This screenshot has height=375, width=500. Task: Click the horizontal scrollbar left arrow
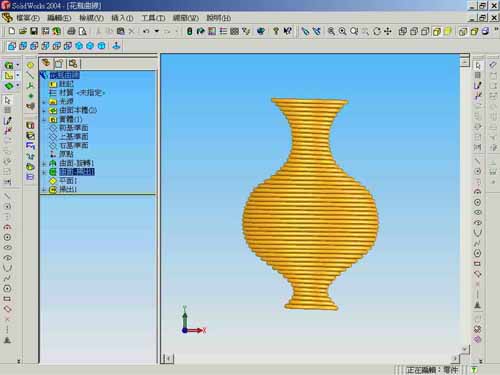[x=169, y=359]
